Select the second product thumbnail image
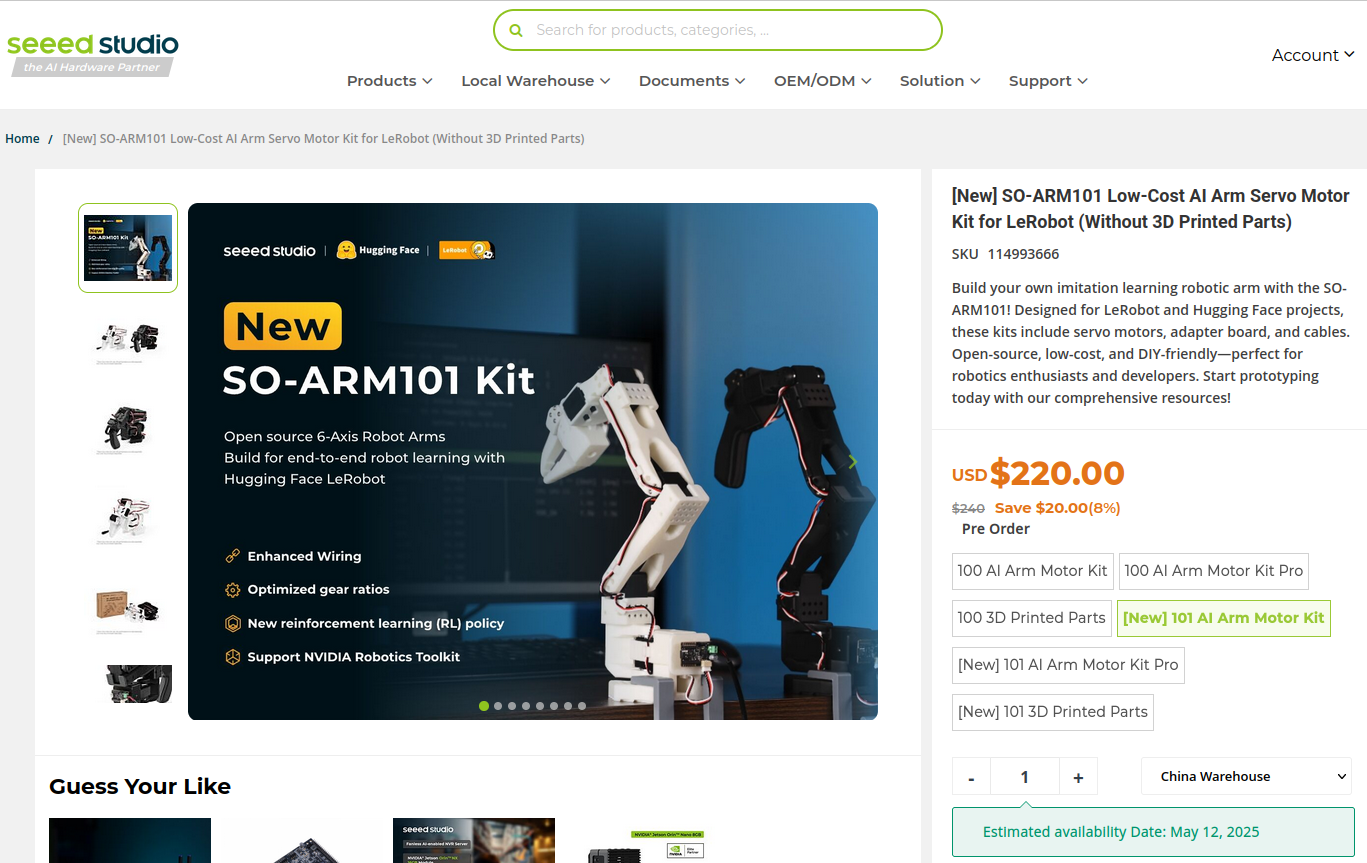The image size is (1367, 863). (128, 341)
